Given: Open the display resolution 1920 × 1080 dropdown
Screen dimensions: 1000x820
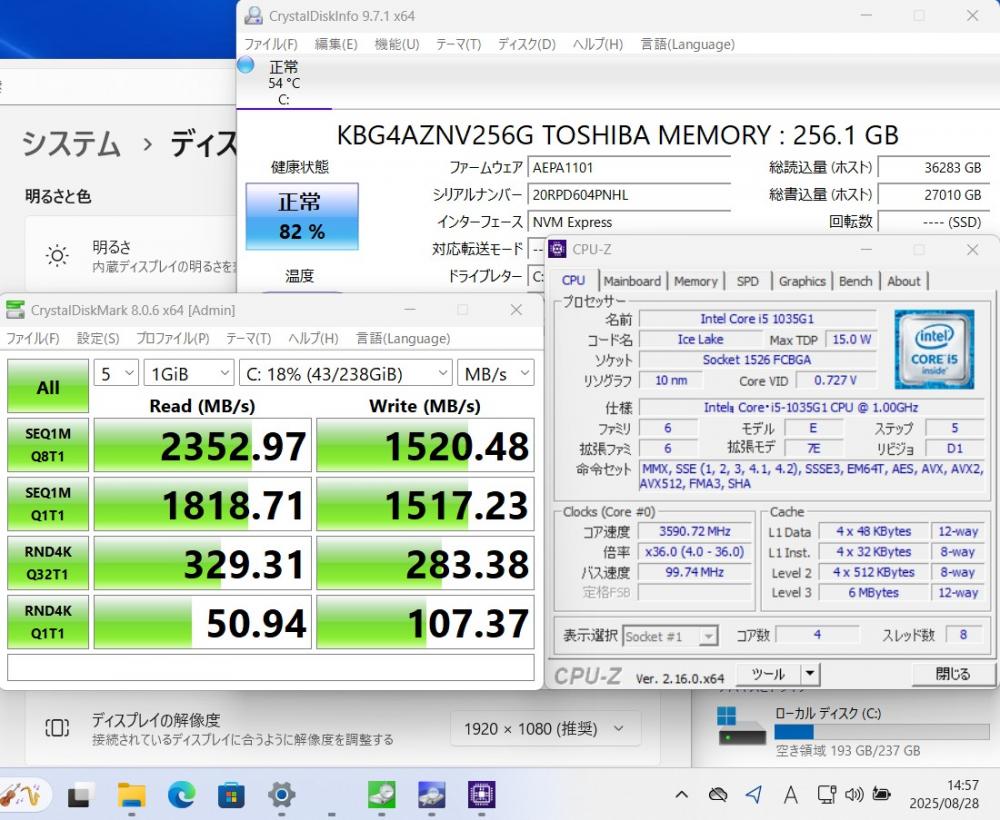Looking at the screenshot, I should (x=544, y=728).
